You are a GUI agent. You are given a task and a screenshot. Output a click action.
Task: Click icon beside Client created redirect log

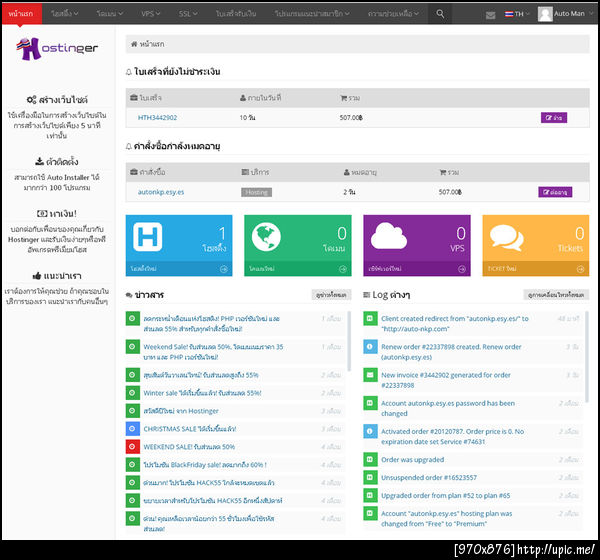370,318
